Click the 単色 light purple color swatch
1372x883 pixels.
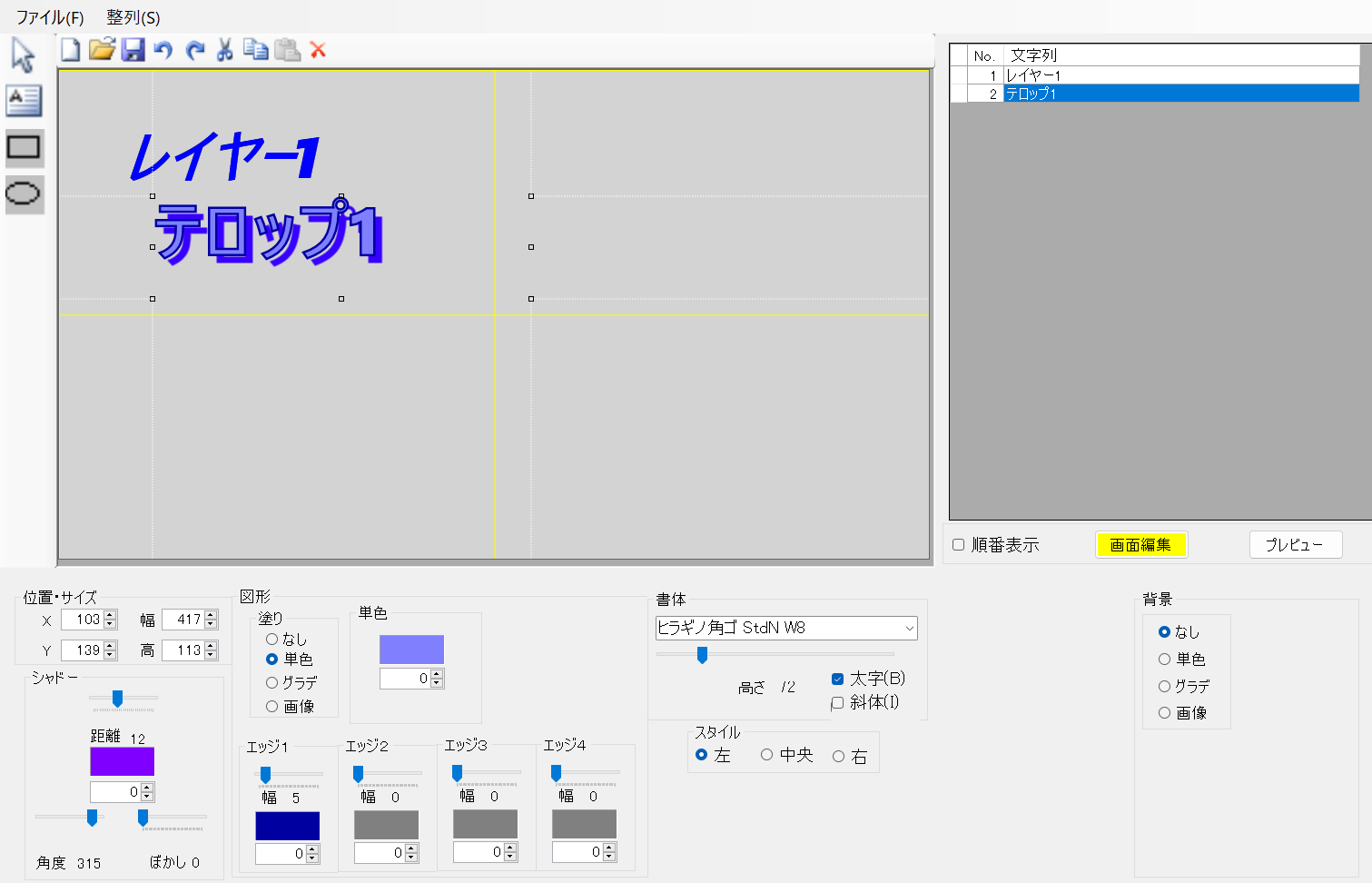(x=411, y=650)
